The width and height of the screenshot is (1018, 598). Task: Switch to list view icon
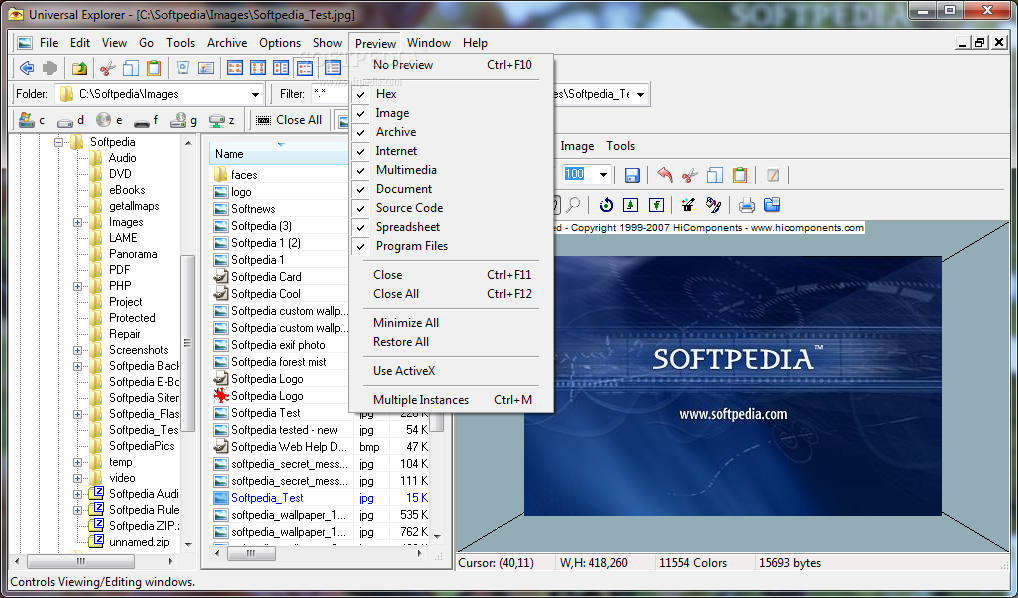click(280, 68)
